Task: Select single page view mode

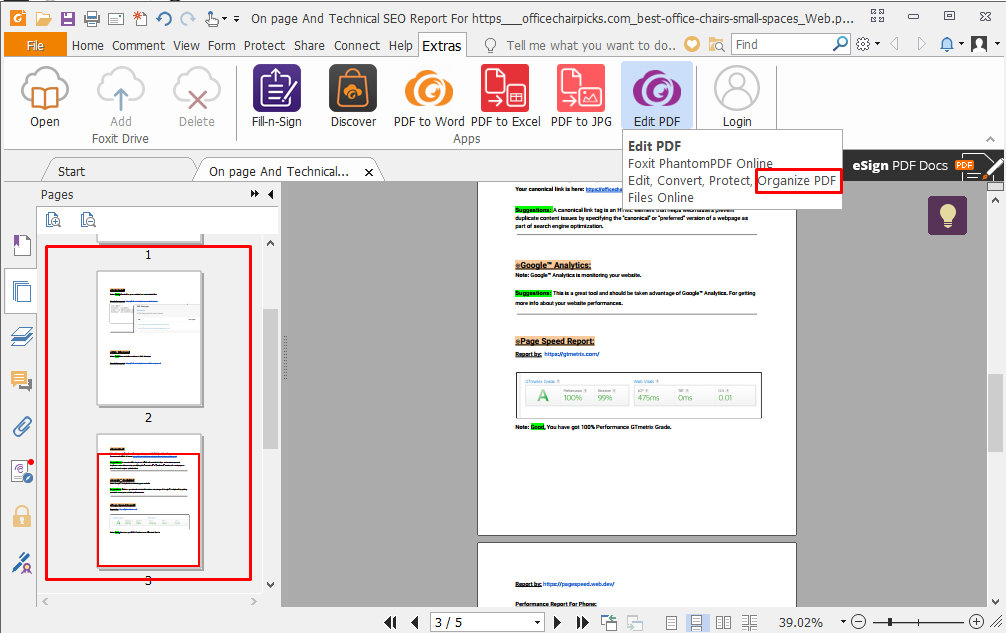Action: 671,622
